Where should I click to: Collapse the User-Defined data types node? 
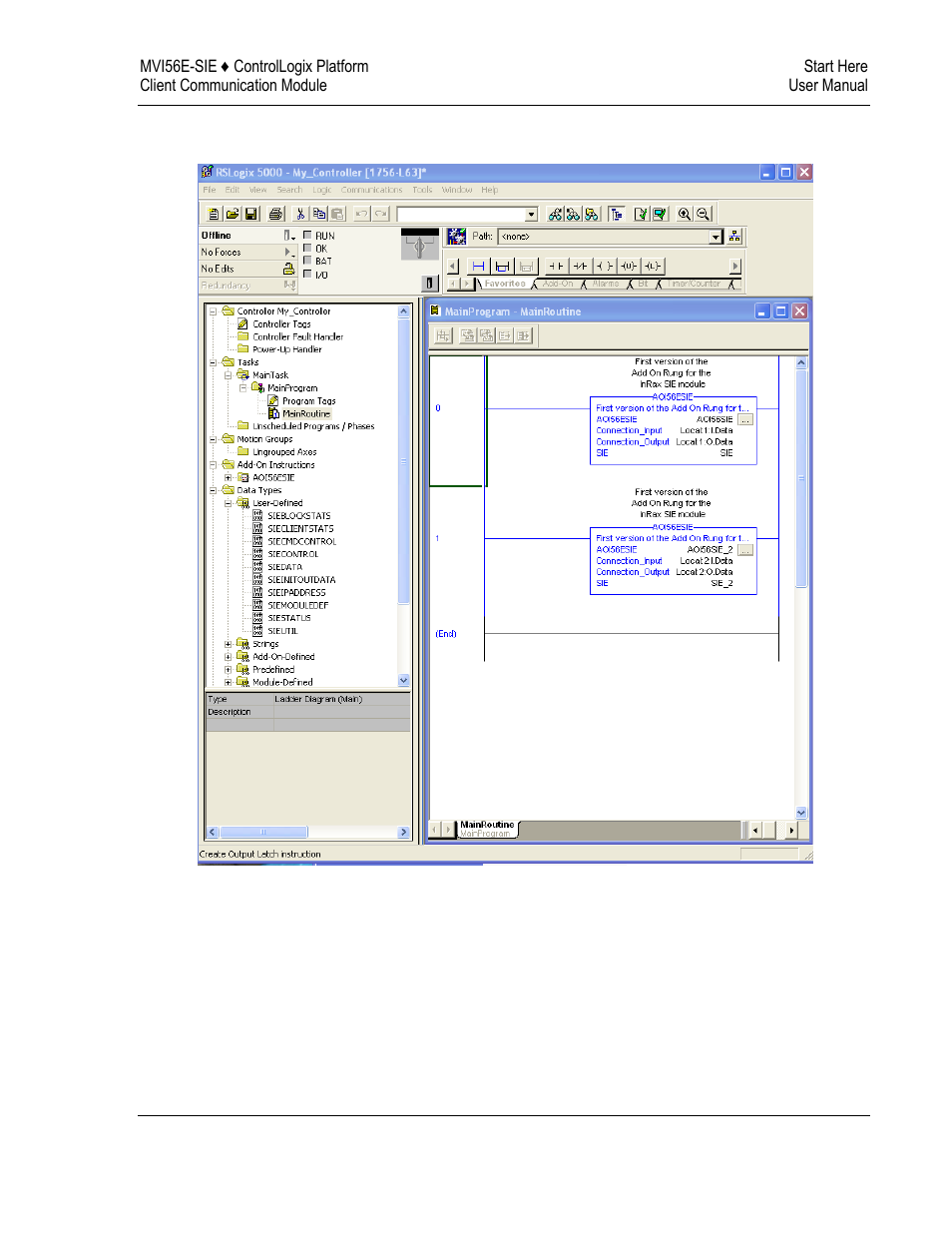pyautogui.click(x=228, y=503)
